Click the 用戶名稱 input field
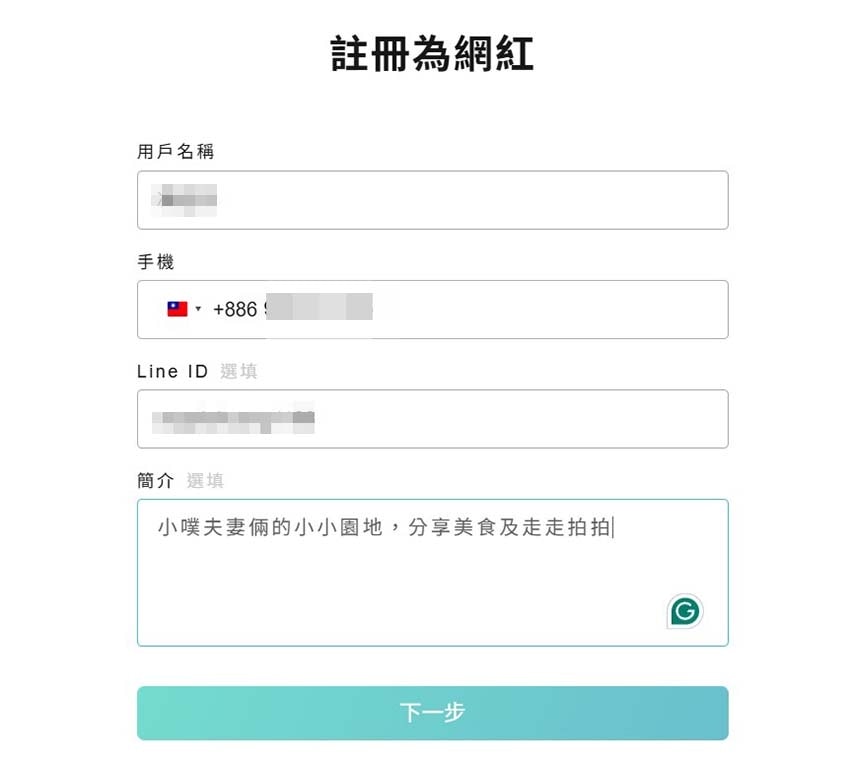 [432, 200]
